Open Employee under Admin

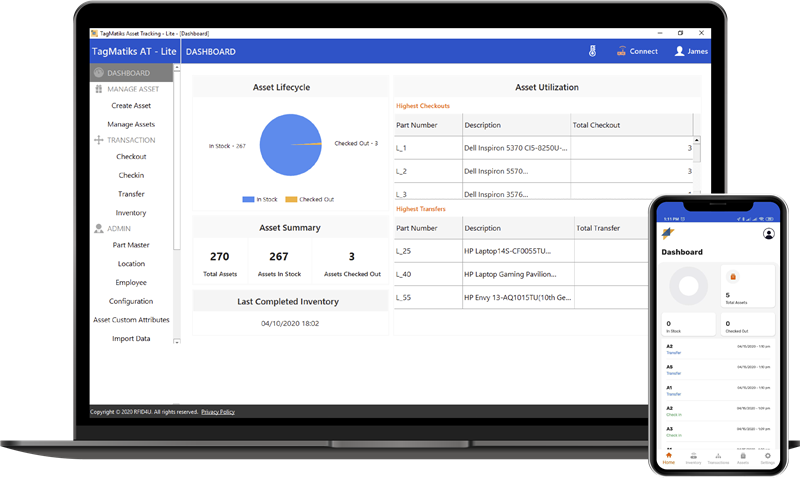click(x=131, y=283)
